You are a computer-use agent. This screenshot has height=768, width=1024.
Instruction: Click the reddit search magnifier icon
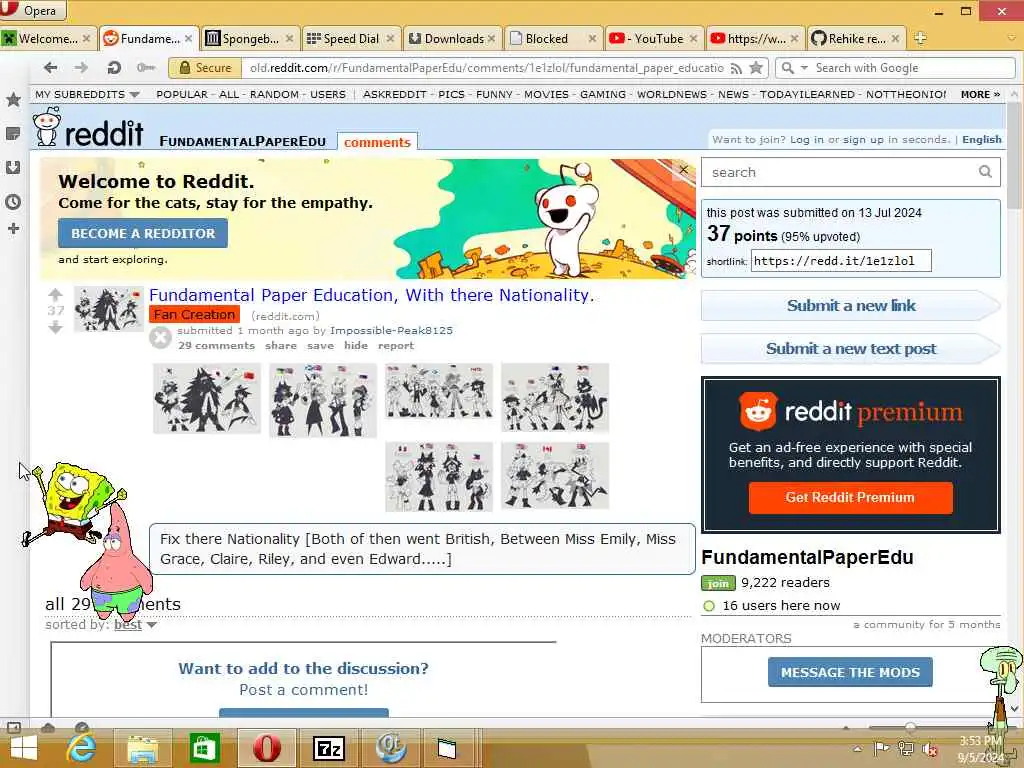(x=985, y=172)
